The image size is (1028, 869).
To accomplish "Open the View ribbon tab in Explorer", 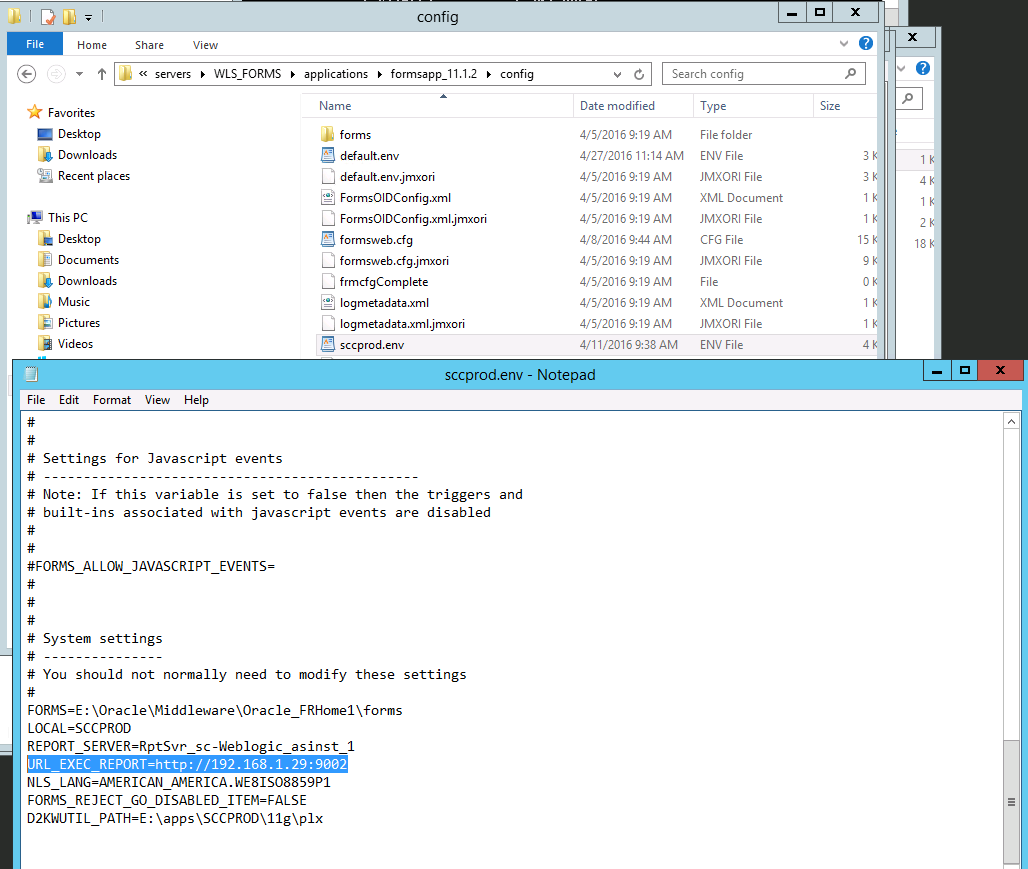I will [205, 45].
